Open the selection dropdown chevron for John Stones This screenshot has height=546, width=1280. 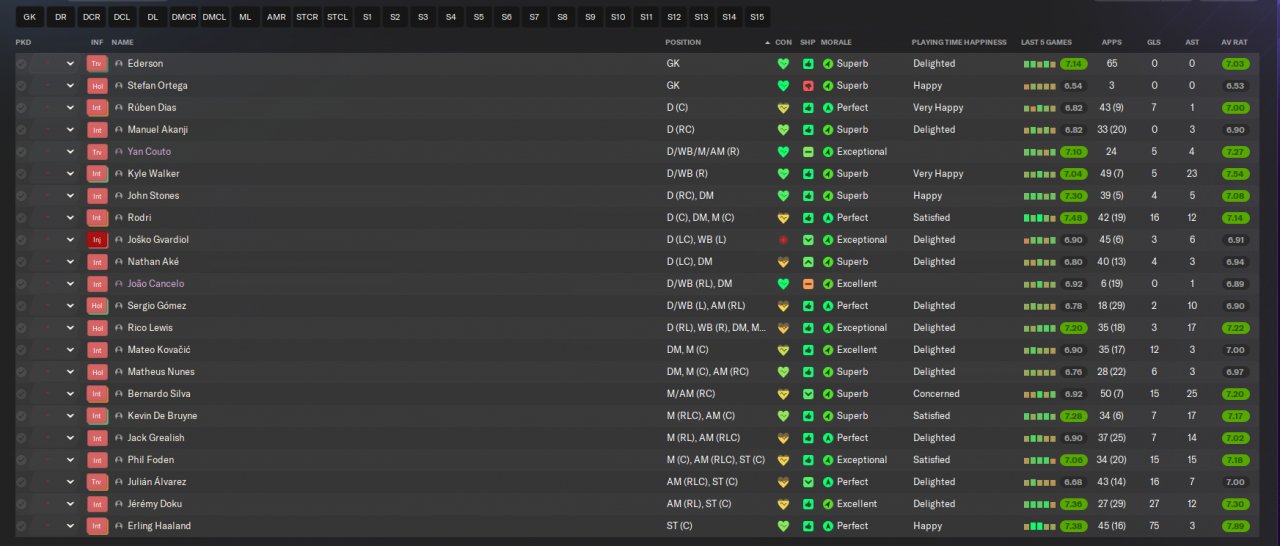click(70, 195)
